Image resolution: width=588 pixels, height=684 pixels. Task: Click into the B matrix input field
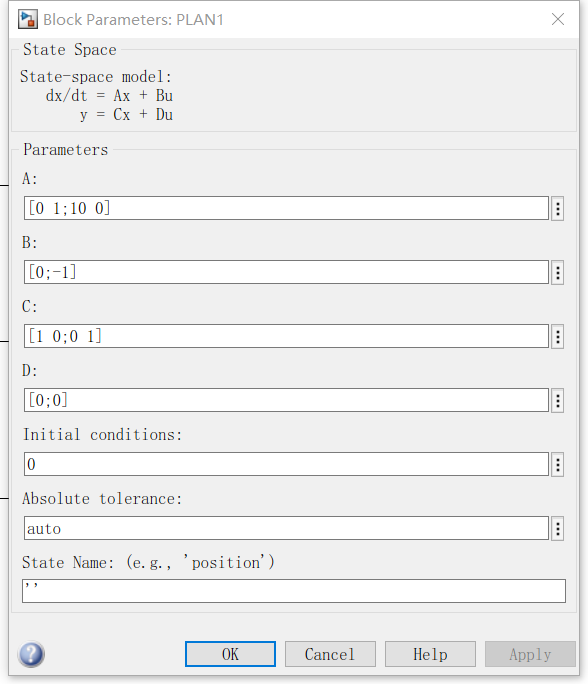pyautogui.click(x=286, y=272)
